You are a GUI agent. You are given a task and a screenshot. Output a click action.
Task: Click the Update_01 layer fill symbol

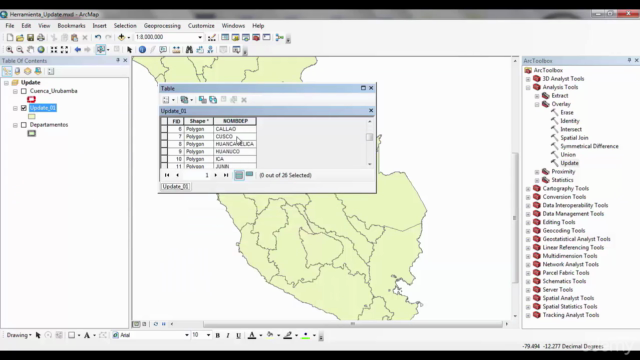tap(31, 117)
